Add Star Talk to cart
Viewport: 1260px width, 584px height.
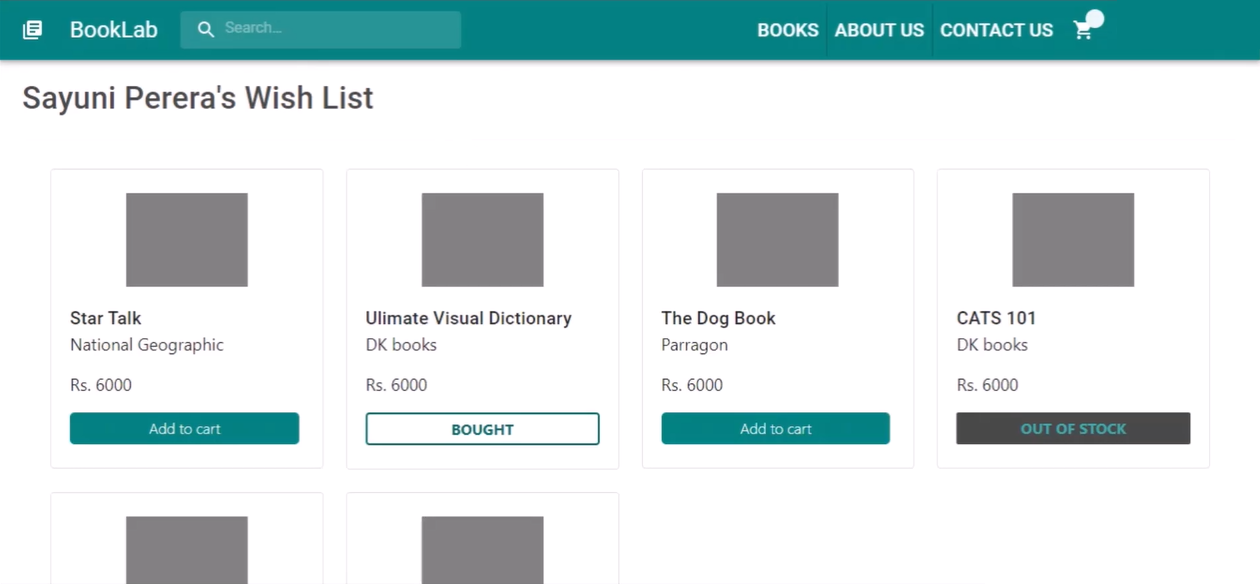pos(184,429)
